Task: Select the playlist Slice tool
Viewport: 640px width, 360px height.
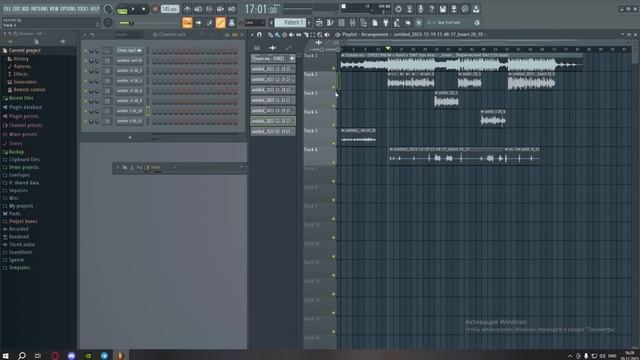Action: 306,35
